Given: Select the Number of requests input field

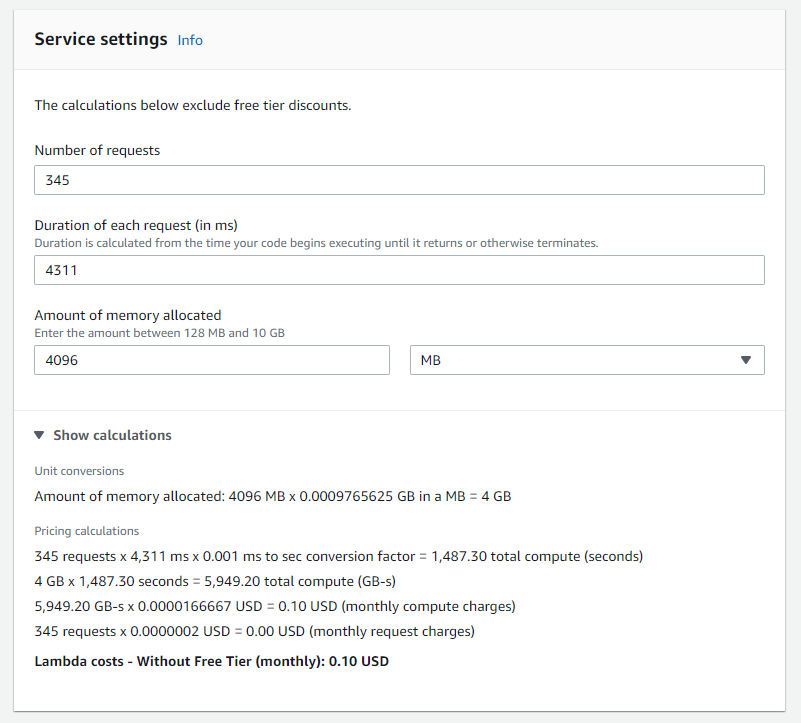Looking at the screenshot, I should pos(399,179).
